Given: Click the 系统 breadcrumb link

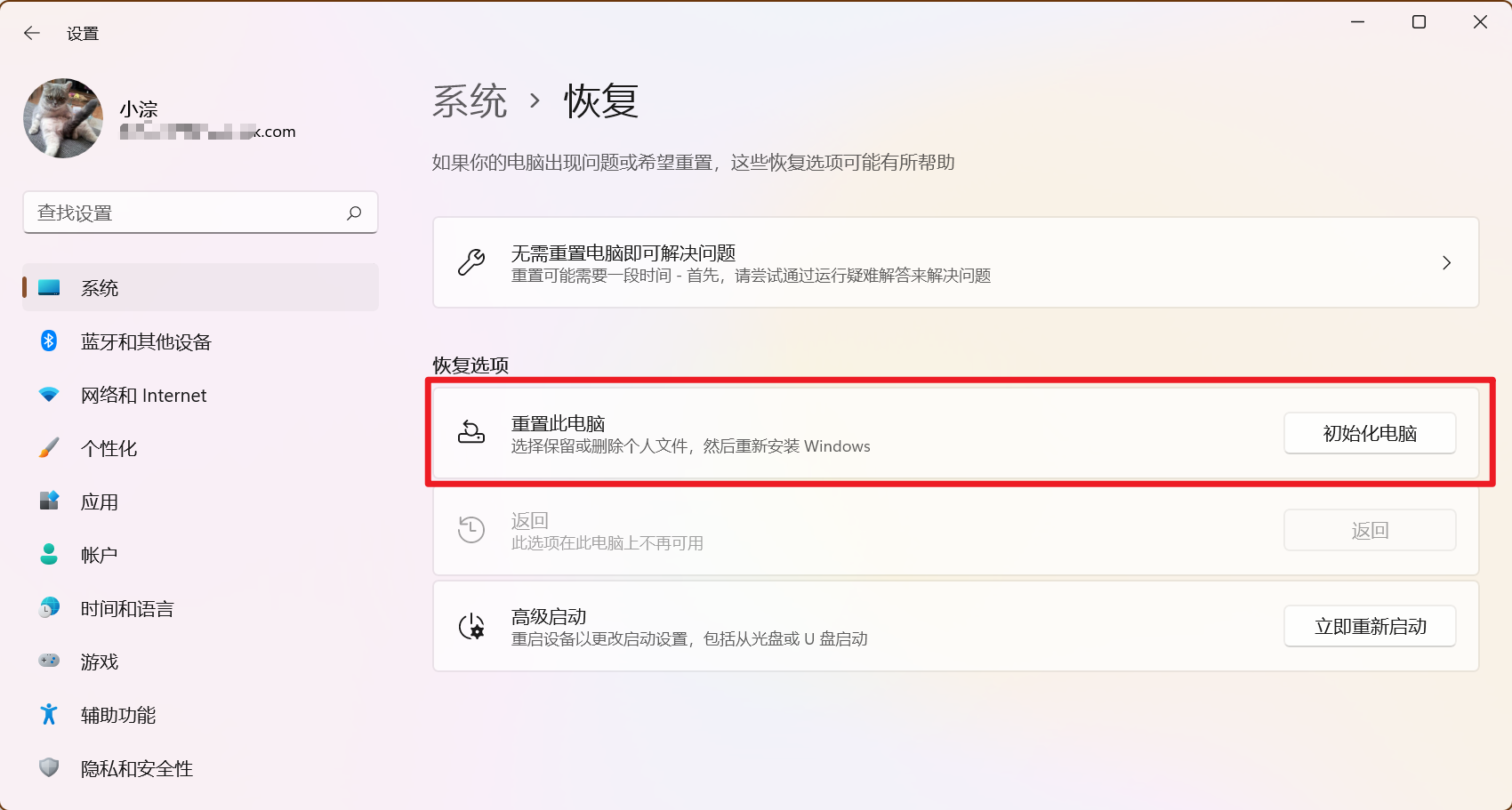Looking at the screenshot, I should (470, 101).
